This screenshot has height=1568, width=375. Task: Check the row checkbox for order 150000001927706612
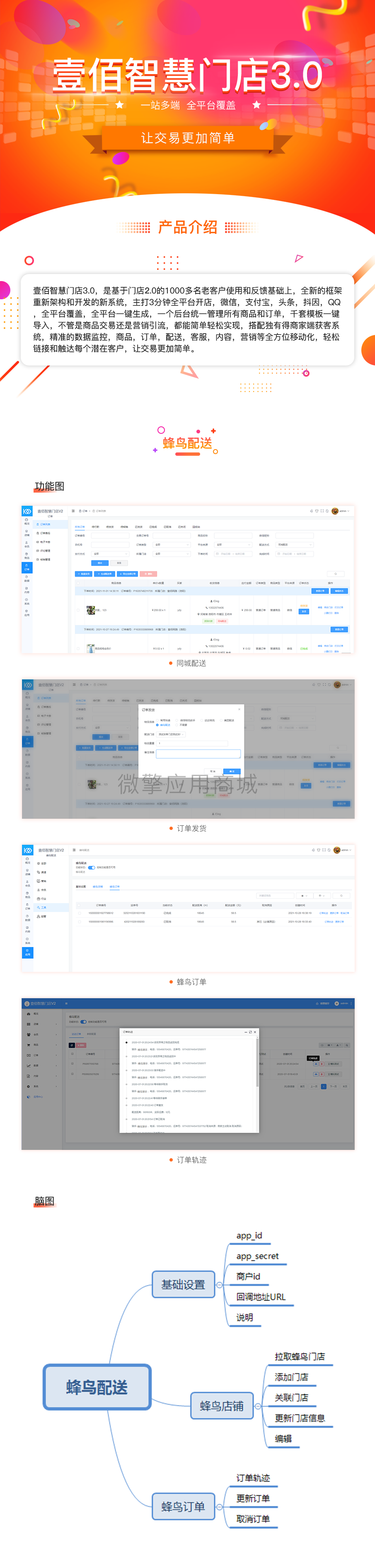(x=79, y=913)
